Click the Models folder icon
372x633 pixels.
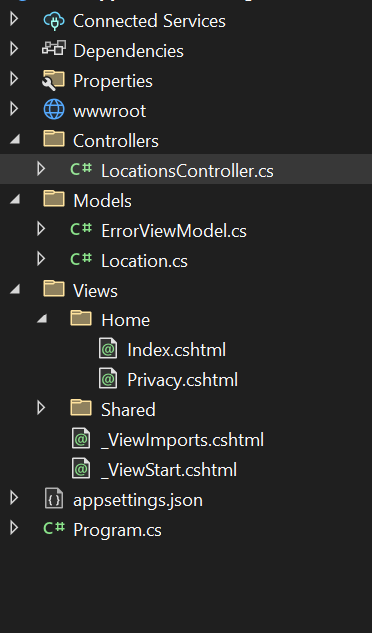(54, 199)
